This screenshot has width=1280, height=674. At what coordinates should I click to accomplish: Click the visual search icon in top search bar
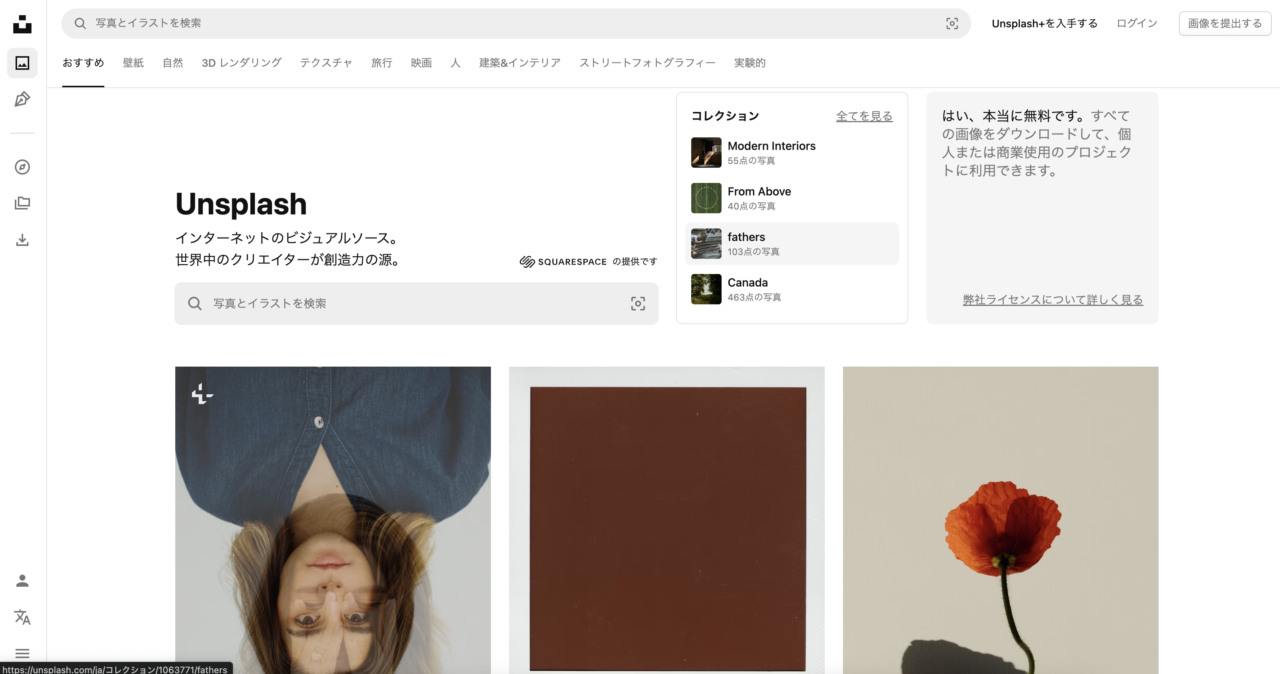[952, 23]
